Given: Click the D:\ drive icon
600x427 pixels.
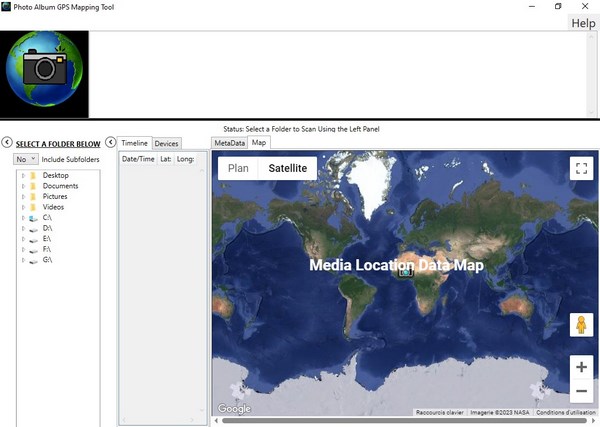Looking at the screenshot, I should [33, 229].
